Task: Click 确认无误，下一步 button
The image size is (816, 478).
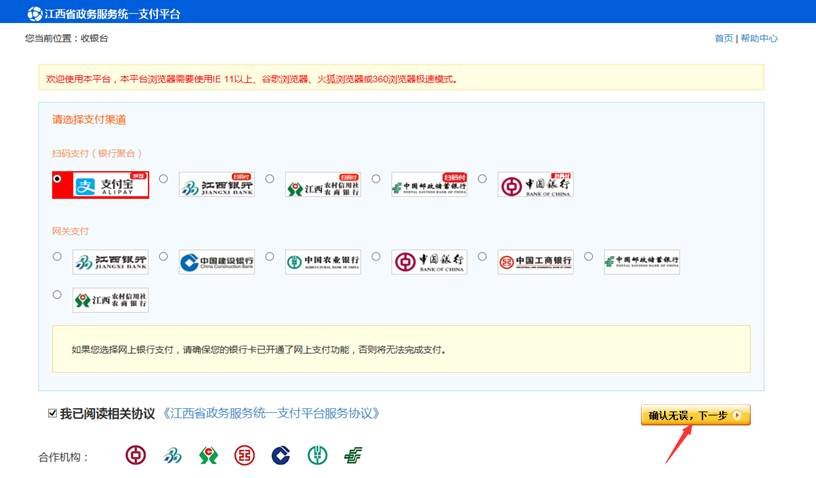Action: point(696,415)
